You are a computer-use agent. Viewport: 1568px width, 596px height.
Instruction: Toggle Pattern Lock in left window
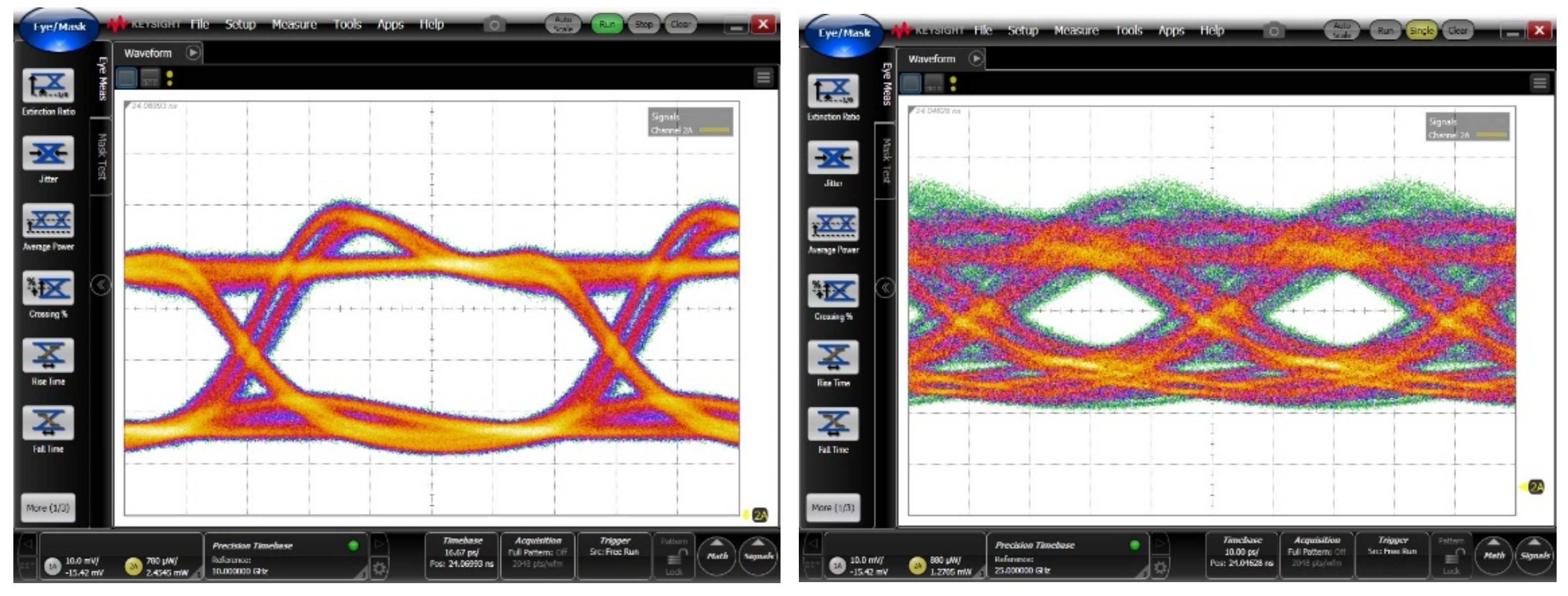click(x=674, y=555)
